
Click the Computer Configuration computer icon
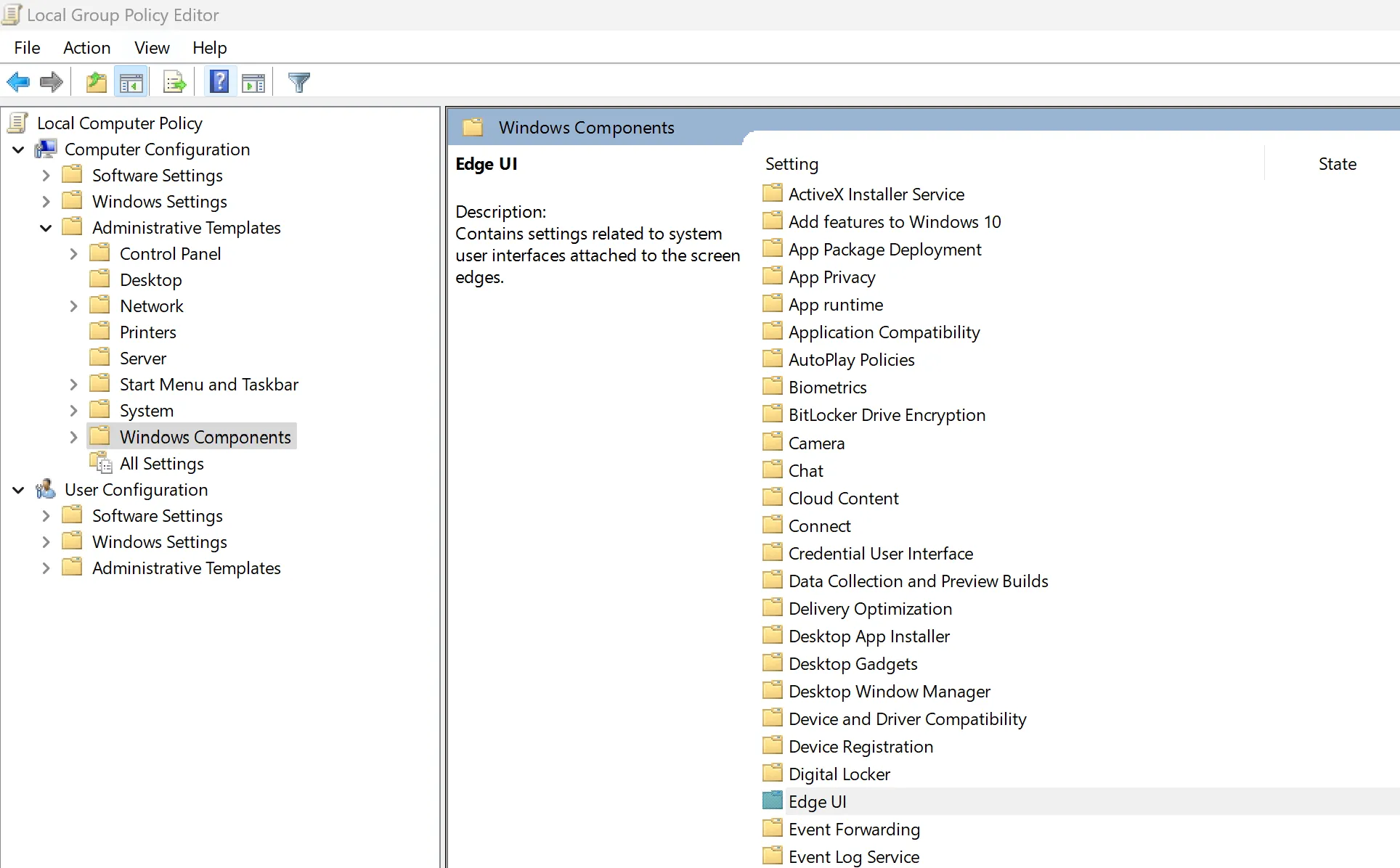click(x=46, y=149)
